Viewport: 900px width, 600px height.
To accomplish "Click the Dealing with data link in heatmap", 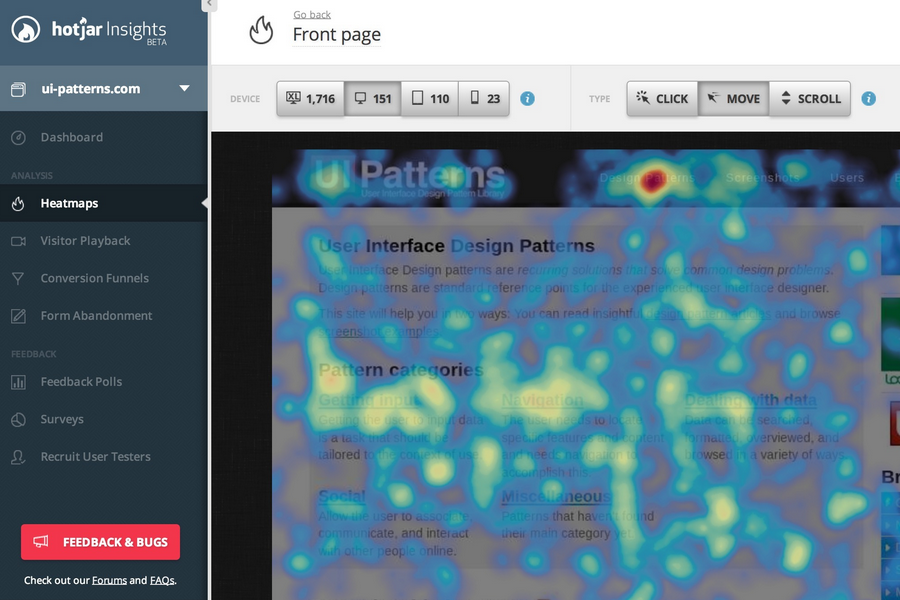I will point(750,400).
